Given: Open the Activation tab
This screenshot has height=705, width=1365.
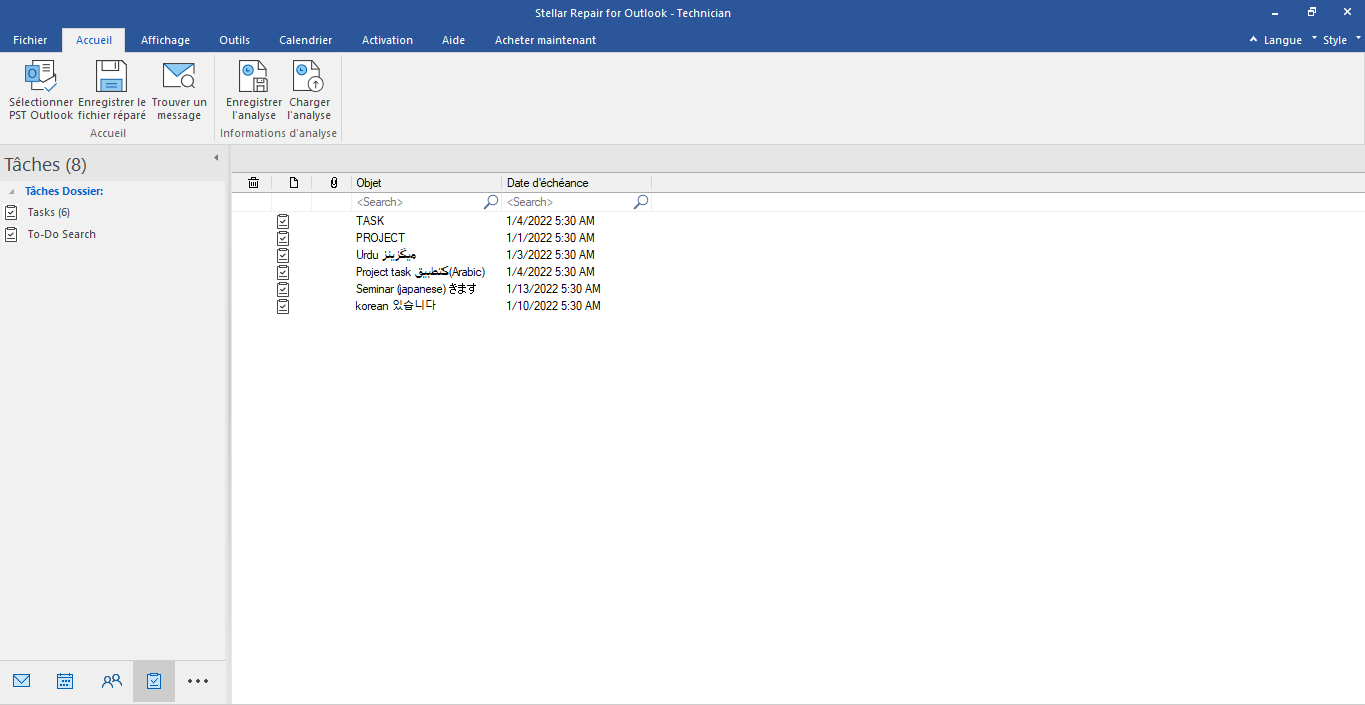Looking at the screenshot, I should pyautogui.click(x=387, y=40).
